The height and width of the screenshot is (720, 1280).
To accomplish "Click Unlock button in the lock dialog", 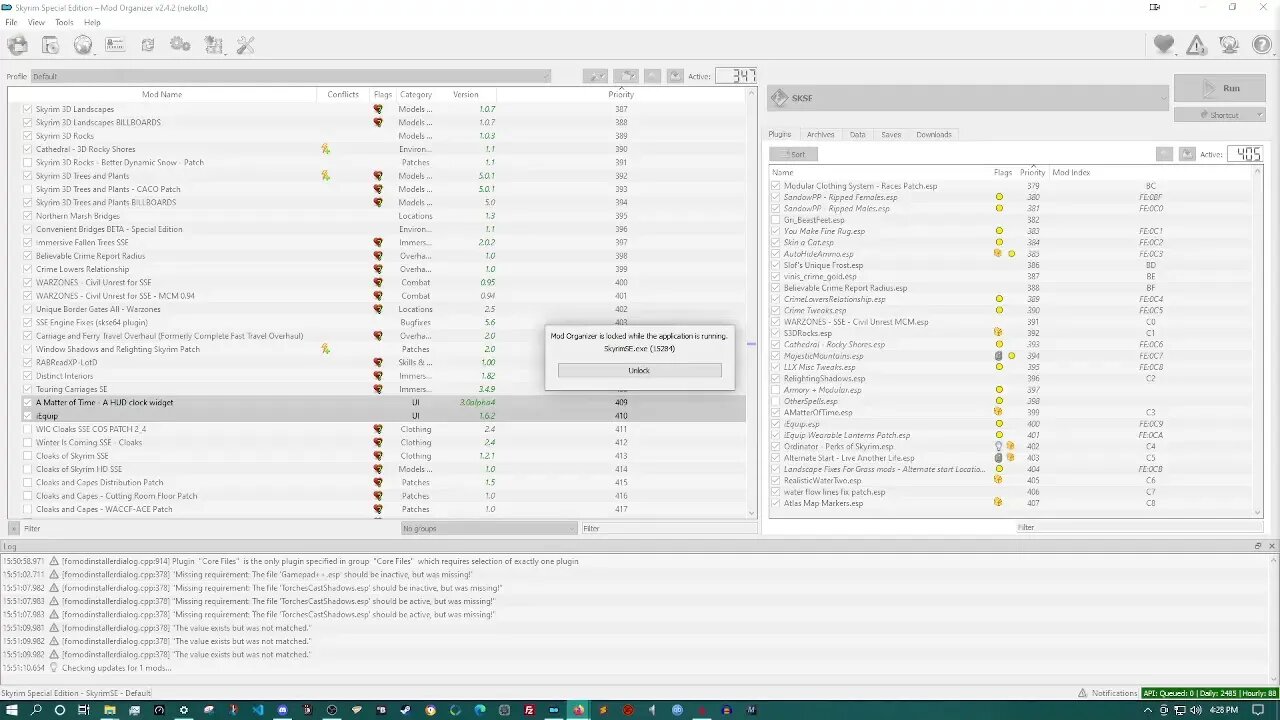I will click(639, 370).
